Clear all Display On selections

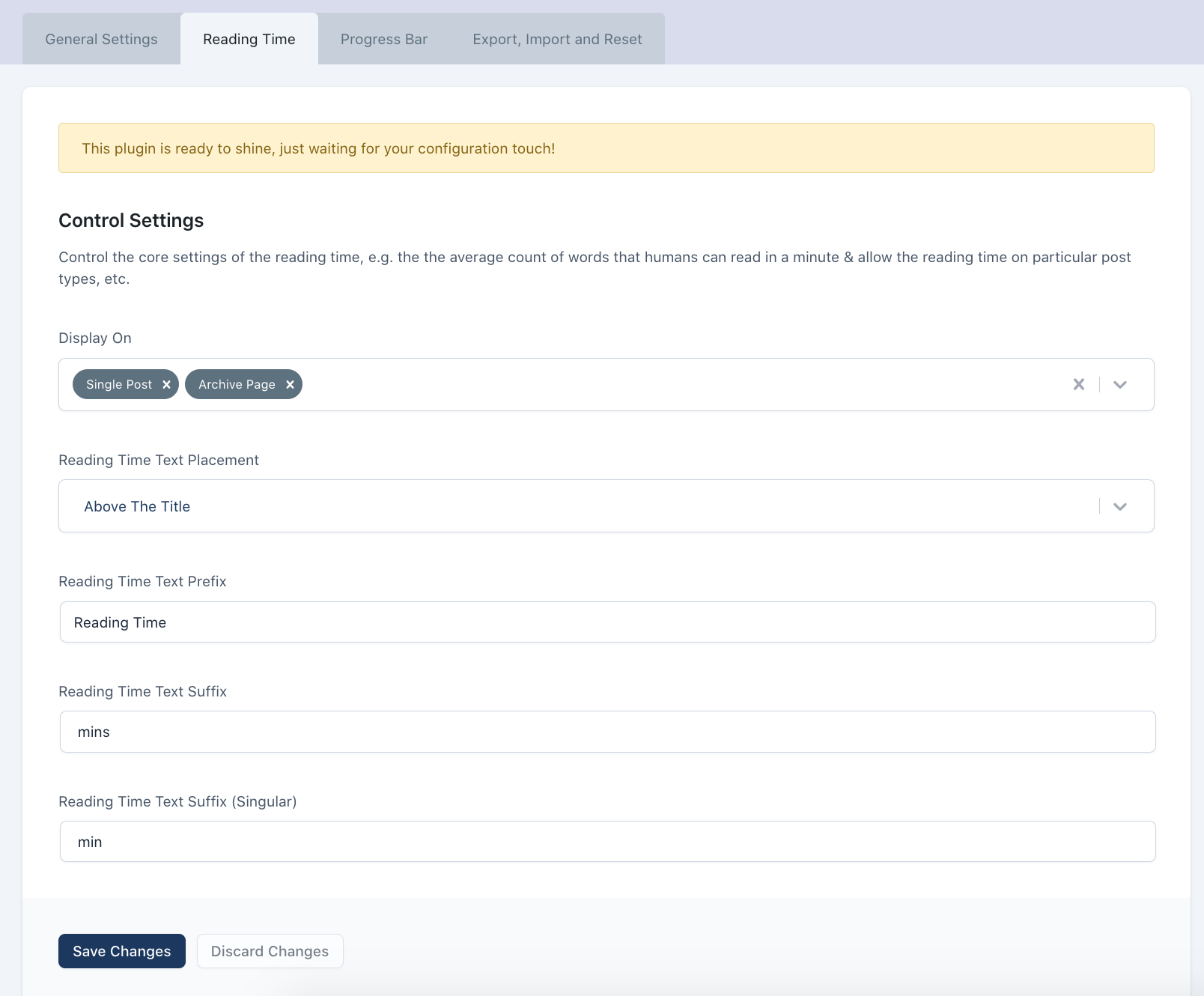1078,384
